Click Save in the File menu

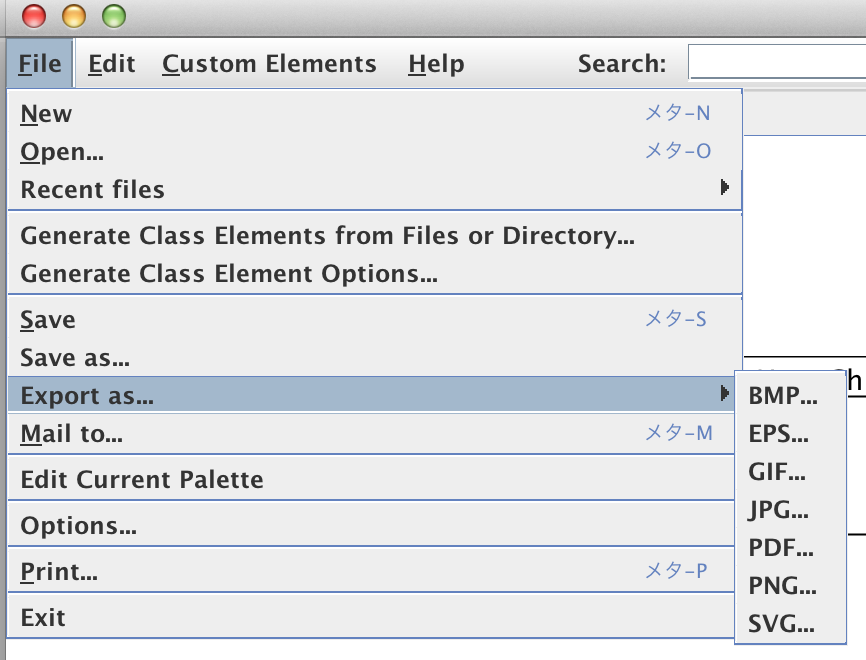coord(374,320)
